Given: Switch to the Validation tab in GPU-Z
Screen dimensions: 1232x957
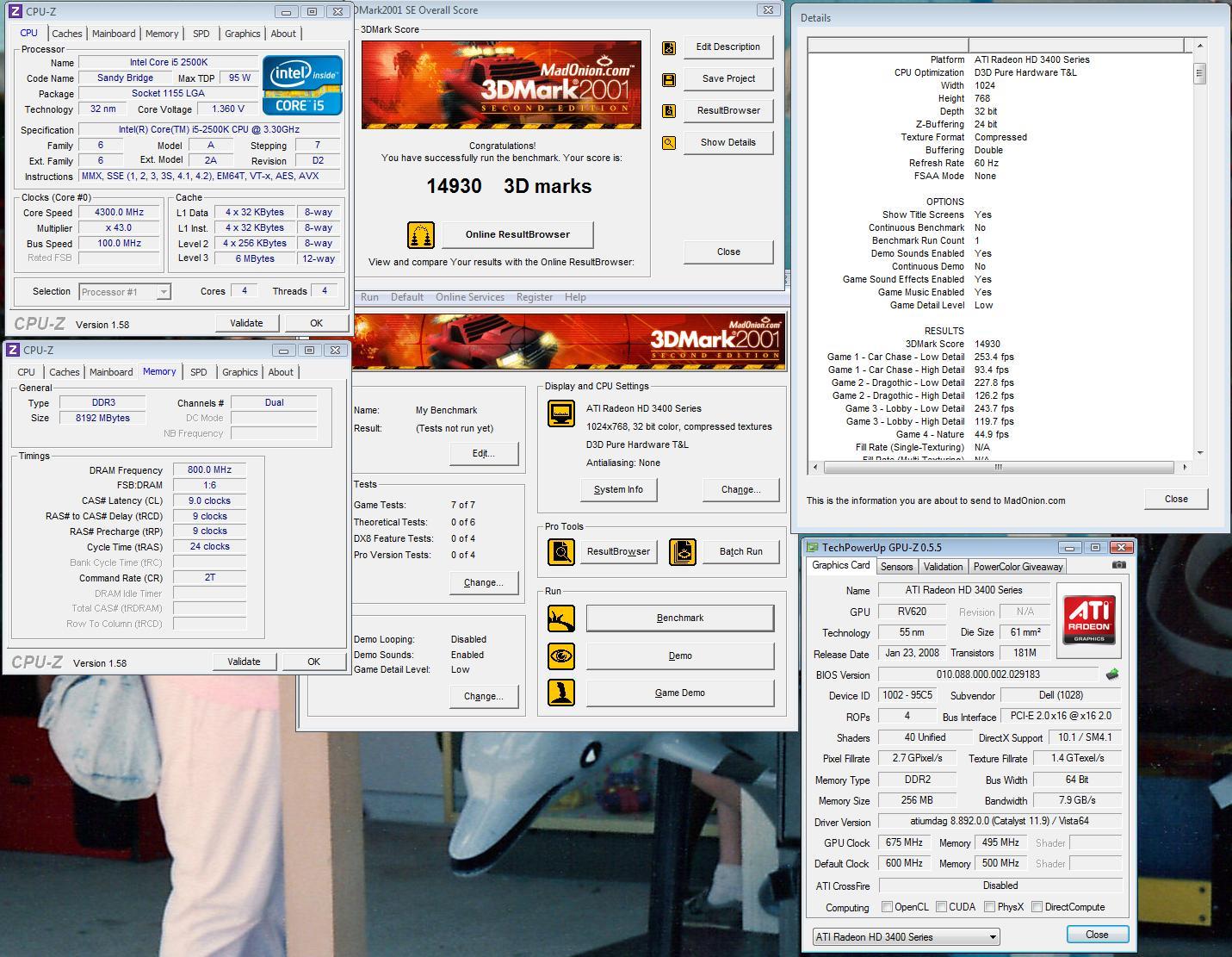Looking at the screenshot, I should pyautogui.click(x=943, y=567).
